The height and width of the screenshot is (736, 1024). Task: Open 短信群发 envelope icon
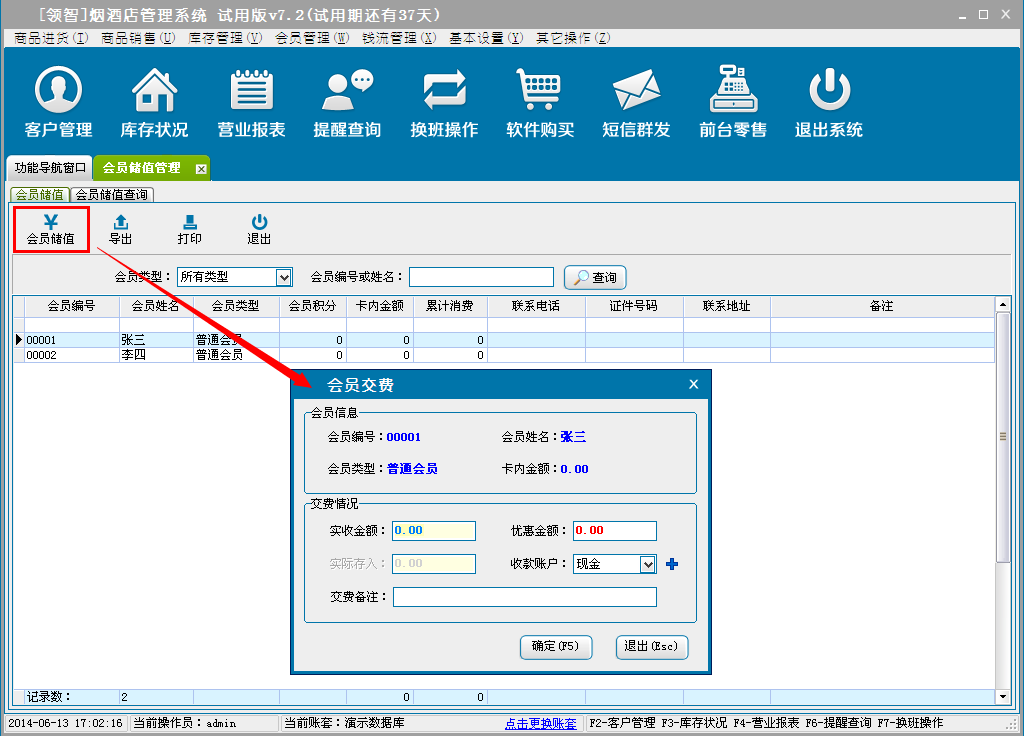point(636,102)
